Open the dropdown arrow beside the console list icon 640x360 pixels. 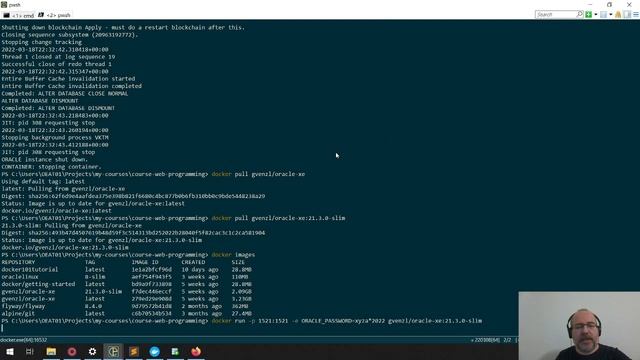point(611,15)
